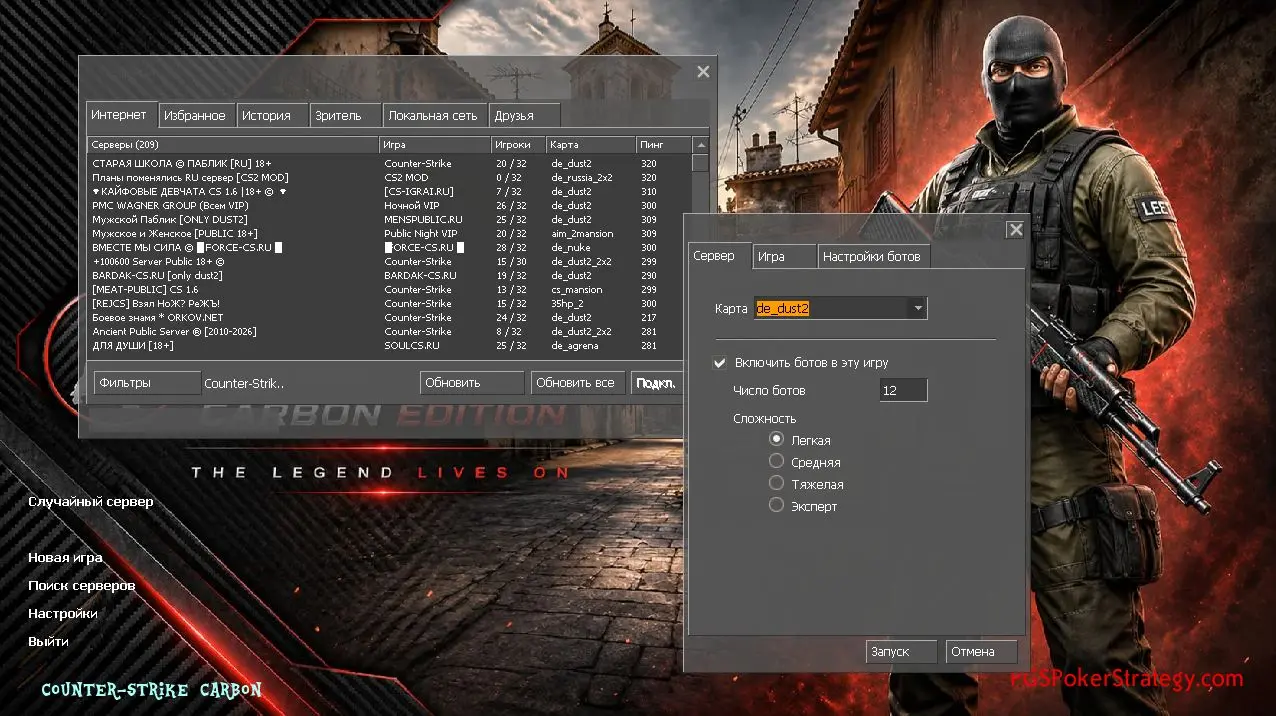This screenshot has width=1276, height=716.
Task: Close the server browser window
Action: (x=703, y=72)
